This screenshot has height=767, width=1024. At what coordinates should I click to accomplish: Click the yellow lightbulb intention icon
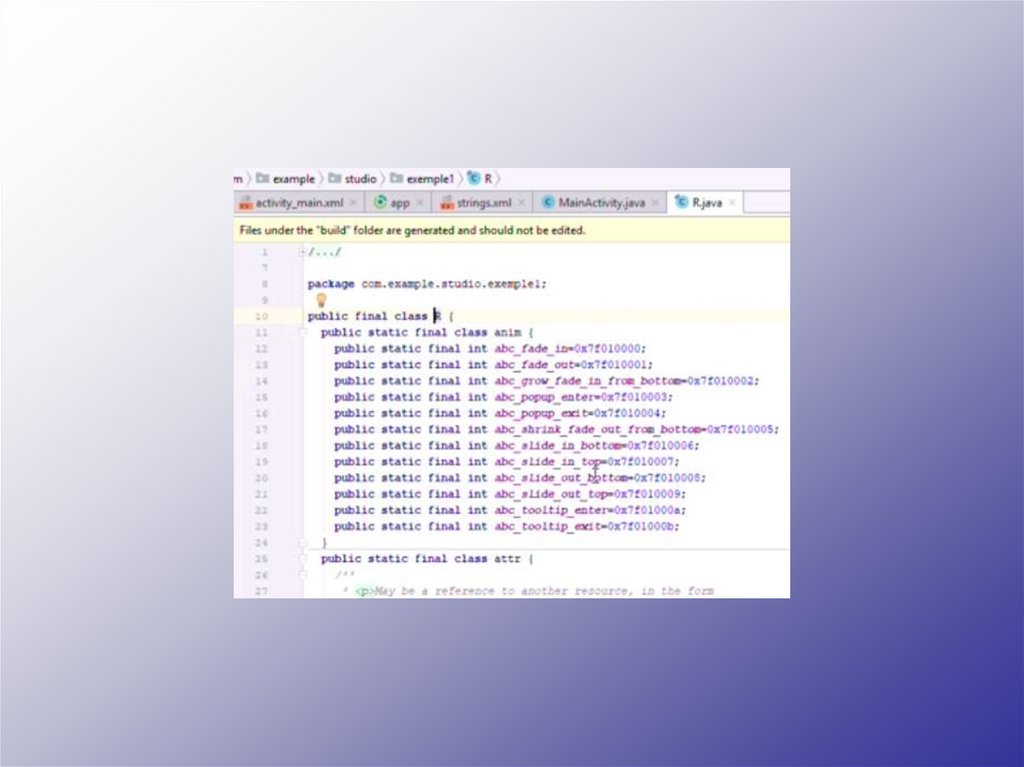pos(321,300)
